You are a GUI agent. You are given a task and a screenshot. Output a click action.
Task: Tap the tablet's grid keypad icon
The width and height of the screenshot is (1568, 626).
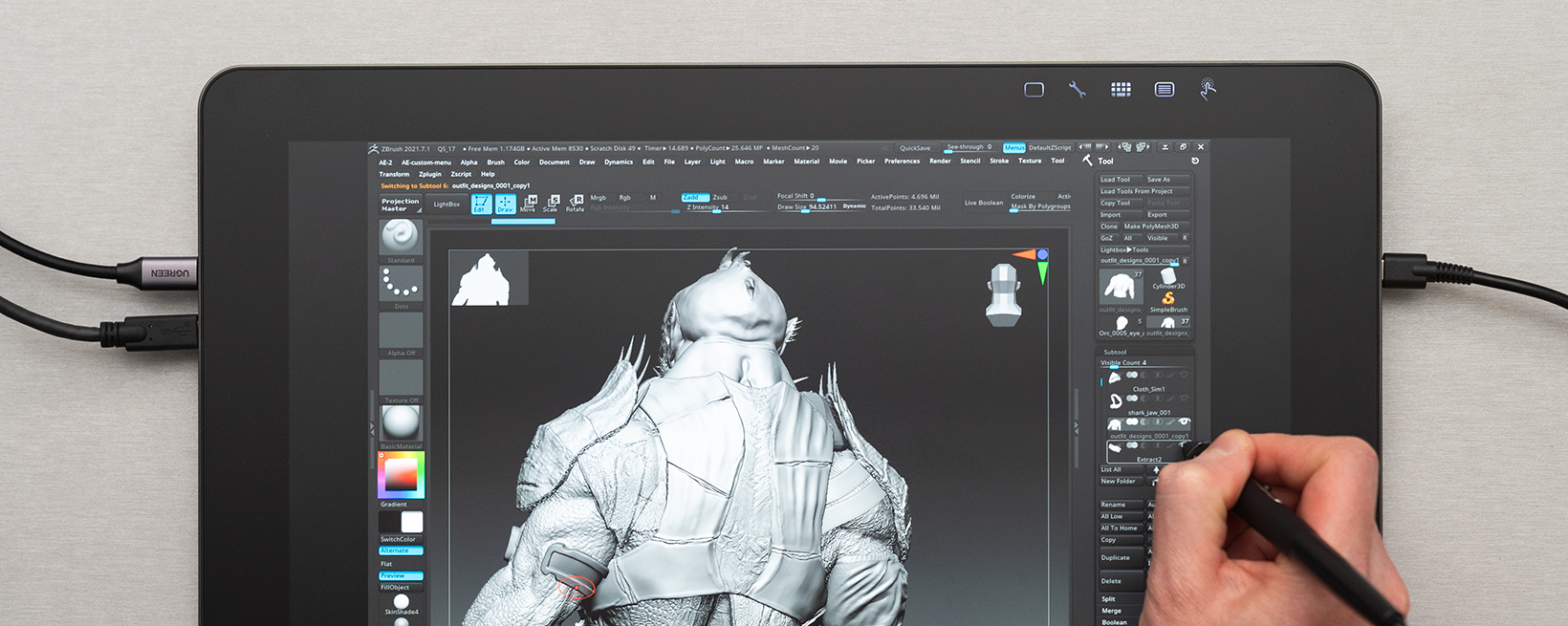click(1121, 89)
